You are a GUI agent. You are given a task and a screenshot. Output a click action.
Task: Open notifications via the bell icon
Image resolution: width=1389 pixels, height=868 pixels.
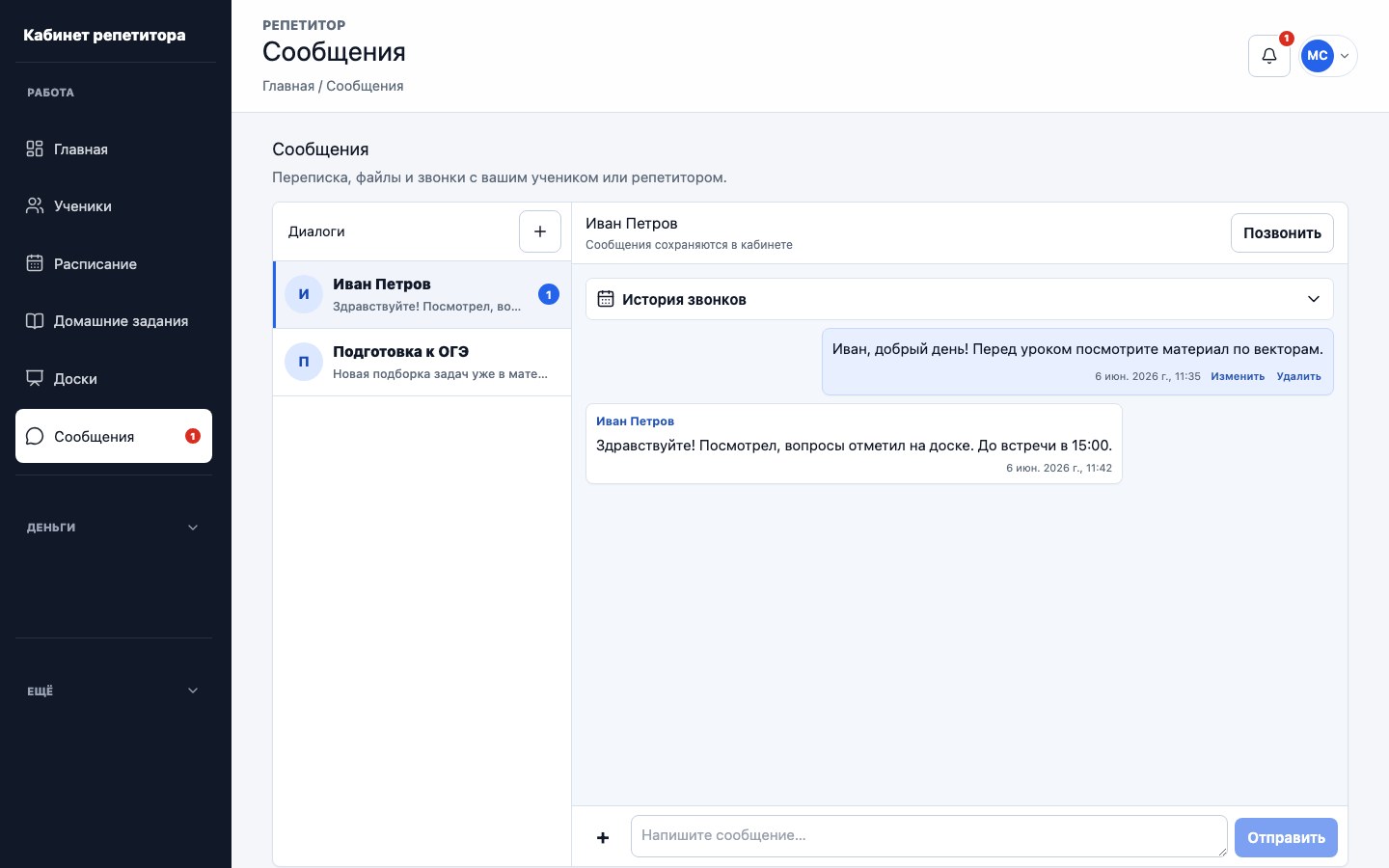pos(1269,56)
